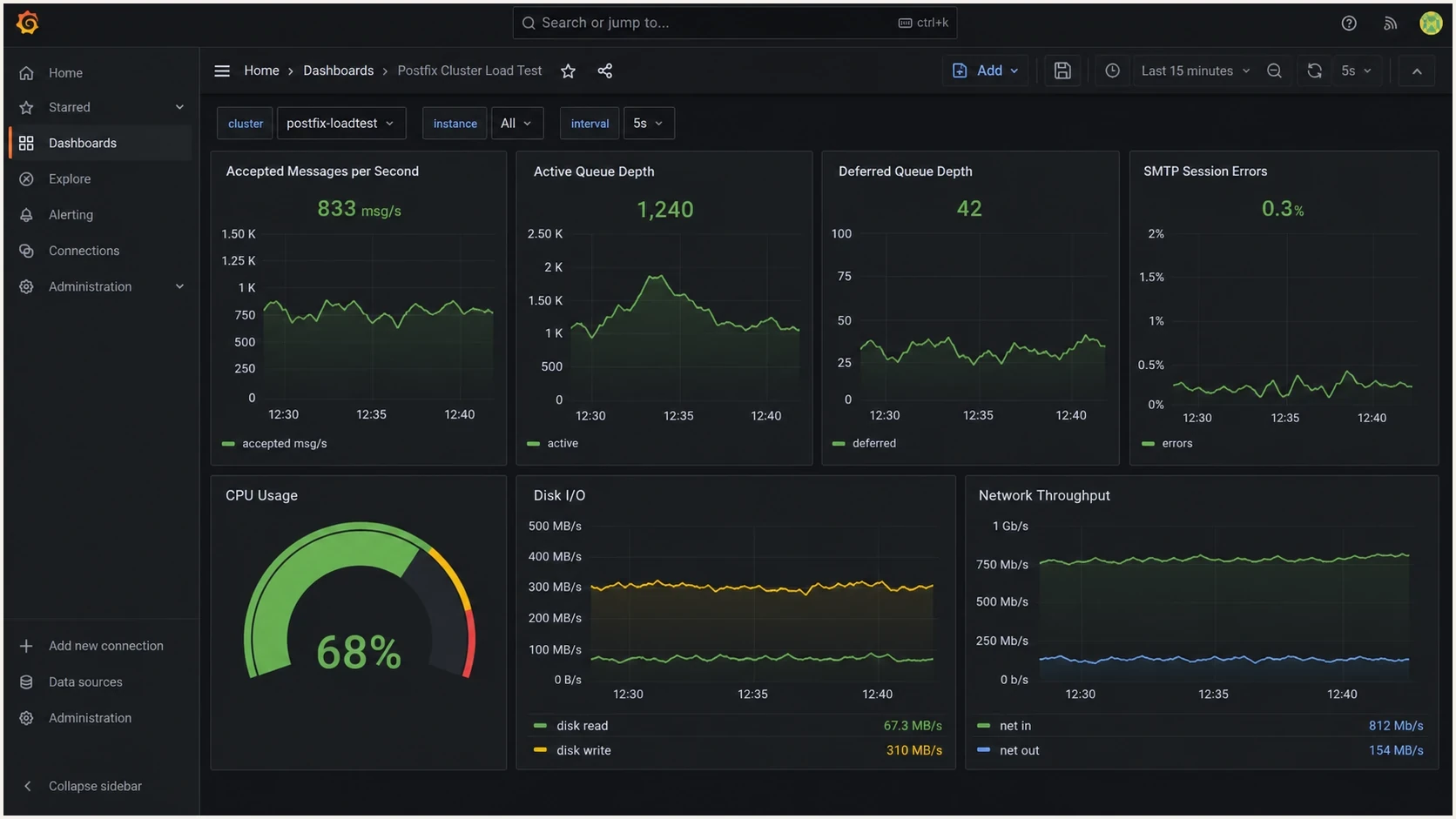The width and height of the screenshot is (1456, 819).
Task: Click the Disk I/O panel title
Action: tap(559, 495)
